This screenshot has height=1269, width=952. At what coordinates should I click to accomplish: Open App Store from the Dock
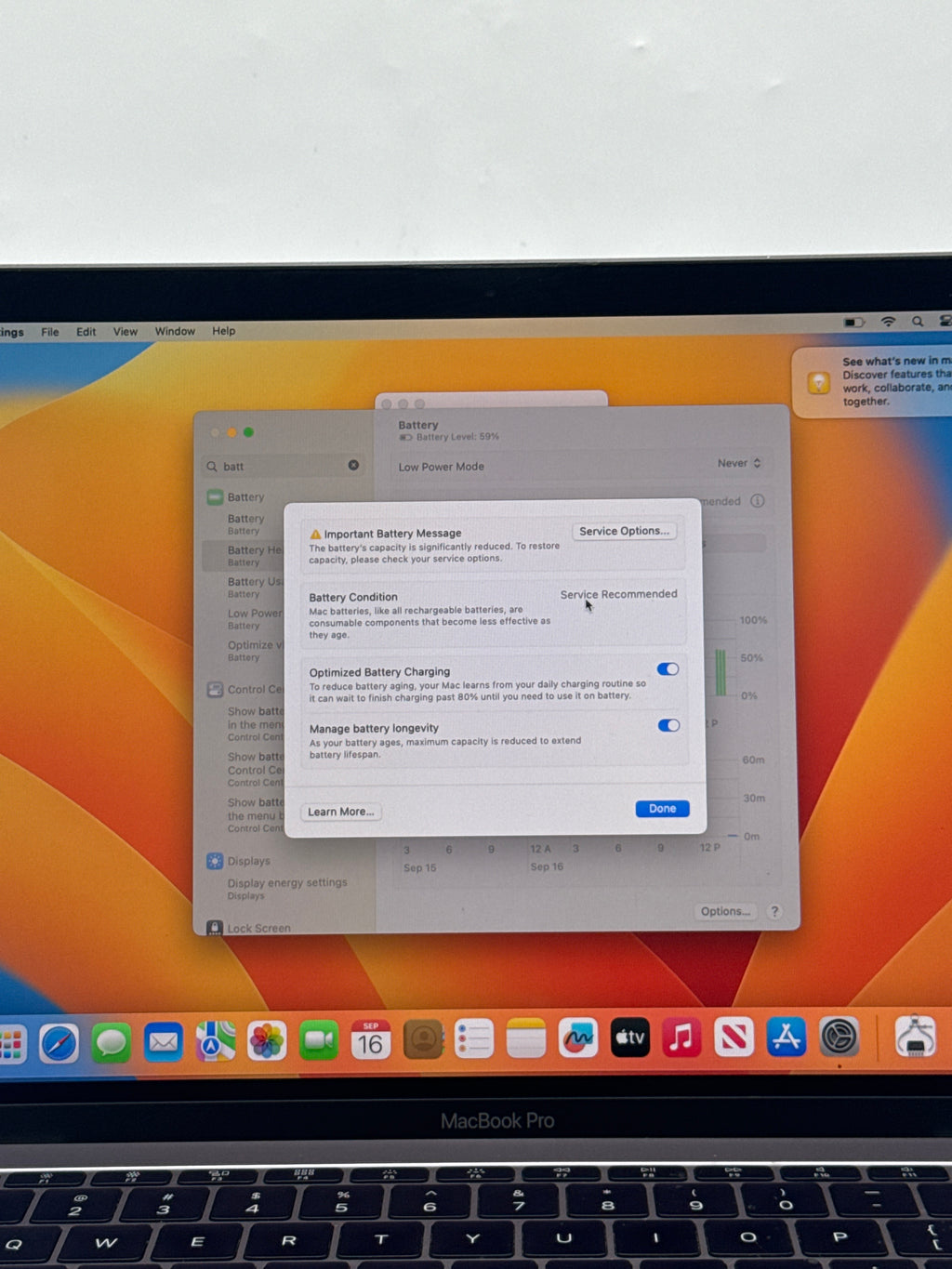click(787, 1036)
